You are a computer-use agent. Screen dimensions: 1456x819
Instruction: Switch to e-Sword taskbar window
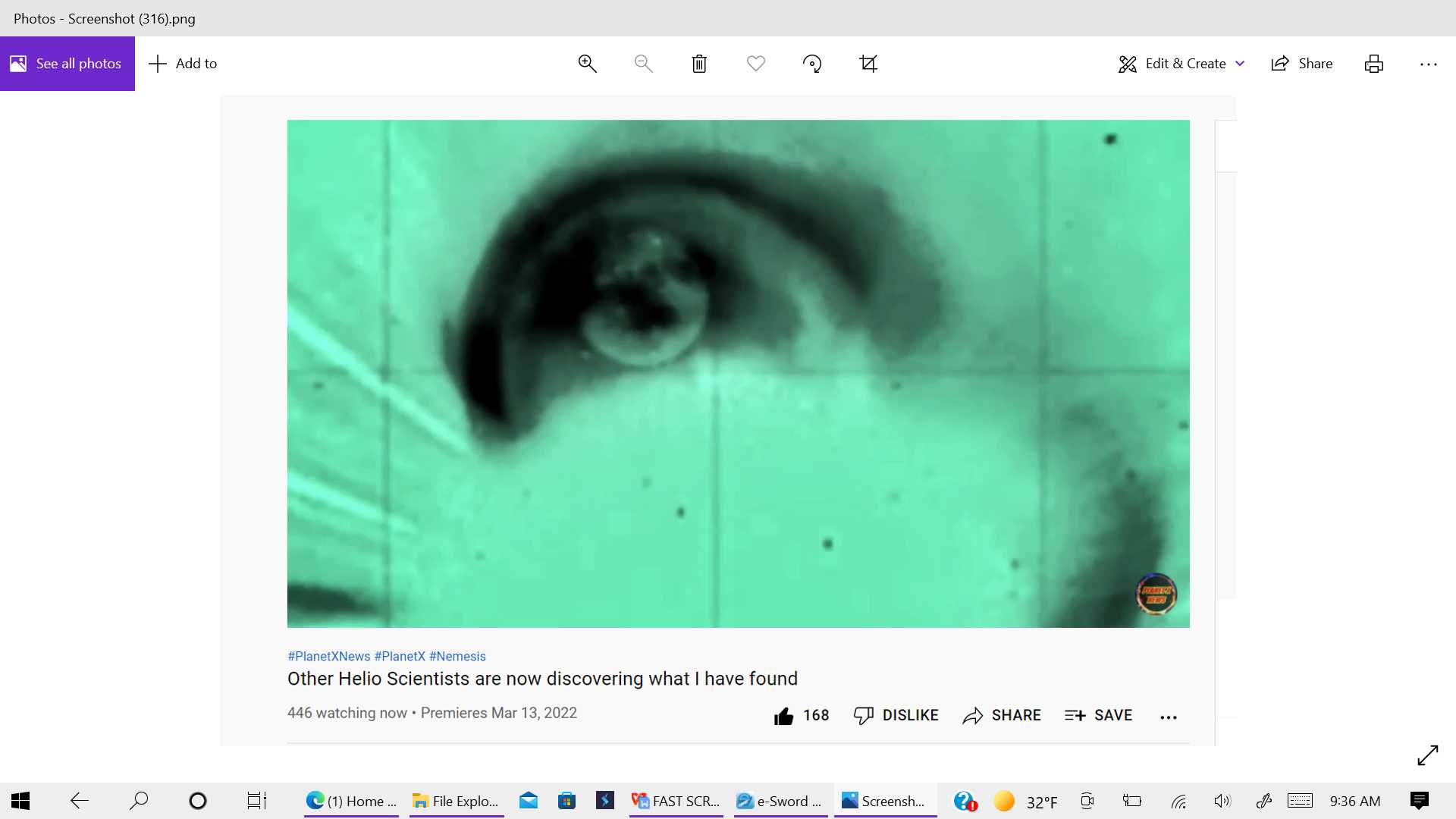(x=780, y=801)
